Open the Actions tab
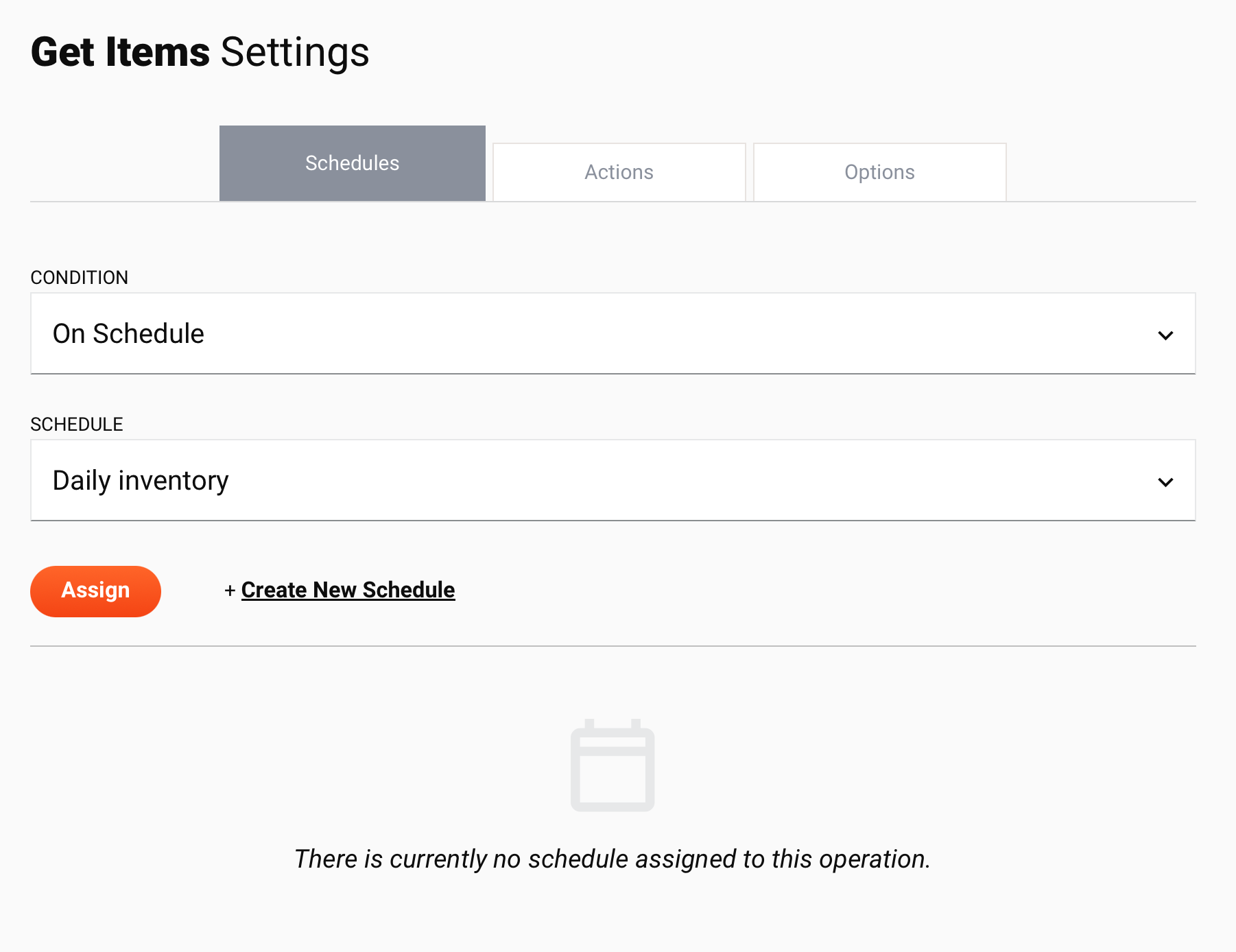Image resolution: width=1236 pixels, height=952 pixels. (618, 171)
